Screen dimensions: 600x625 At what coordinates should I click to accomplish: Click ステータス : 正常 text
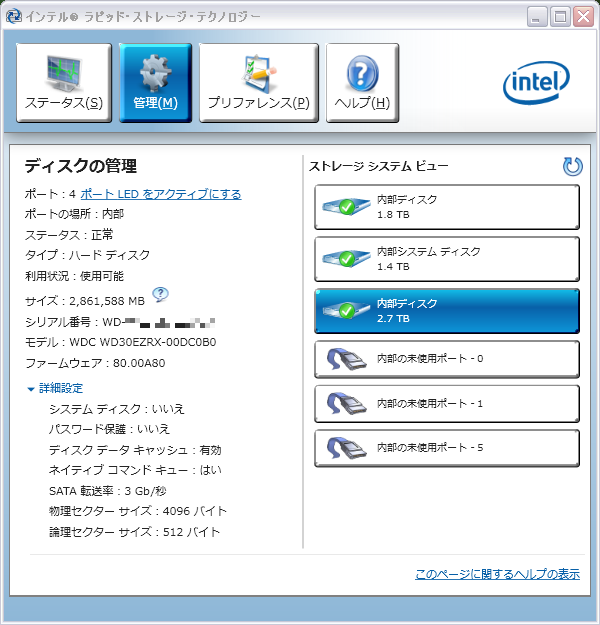click(69, 235)
